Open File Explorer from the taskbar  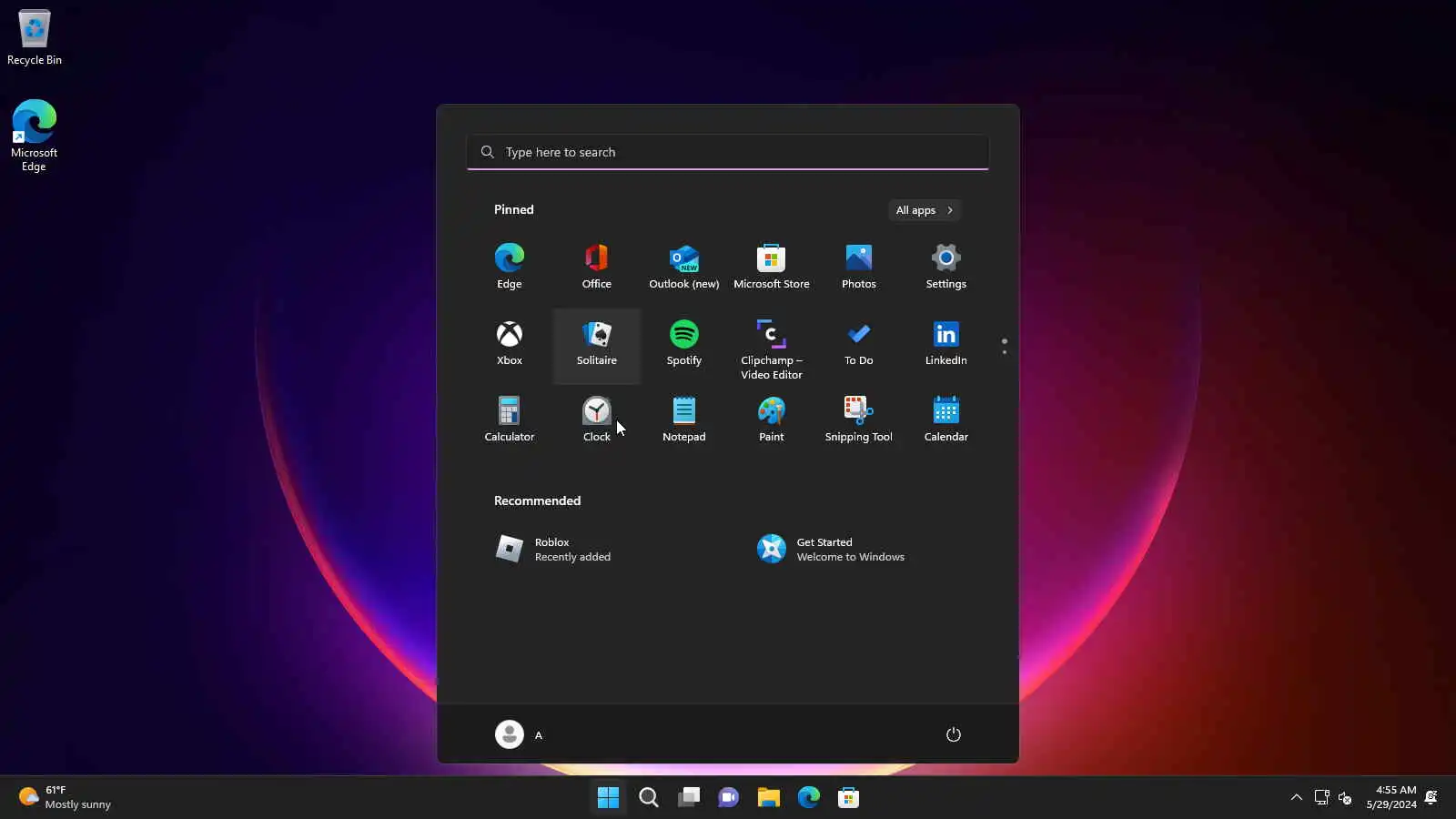tap(769, 798)
